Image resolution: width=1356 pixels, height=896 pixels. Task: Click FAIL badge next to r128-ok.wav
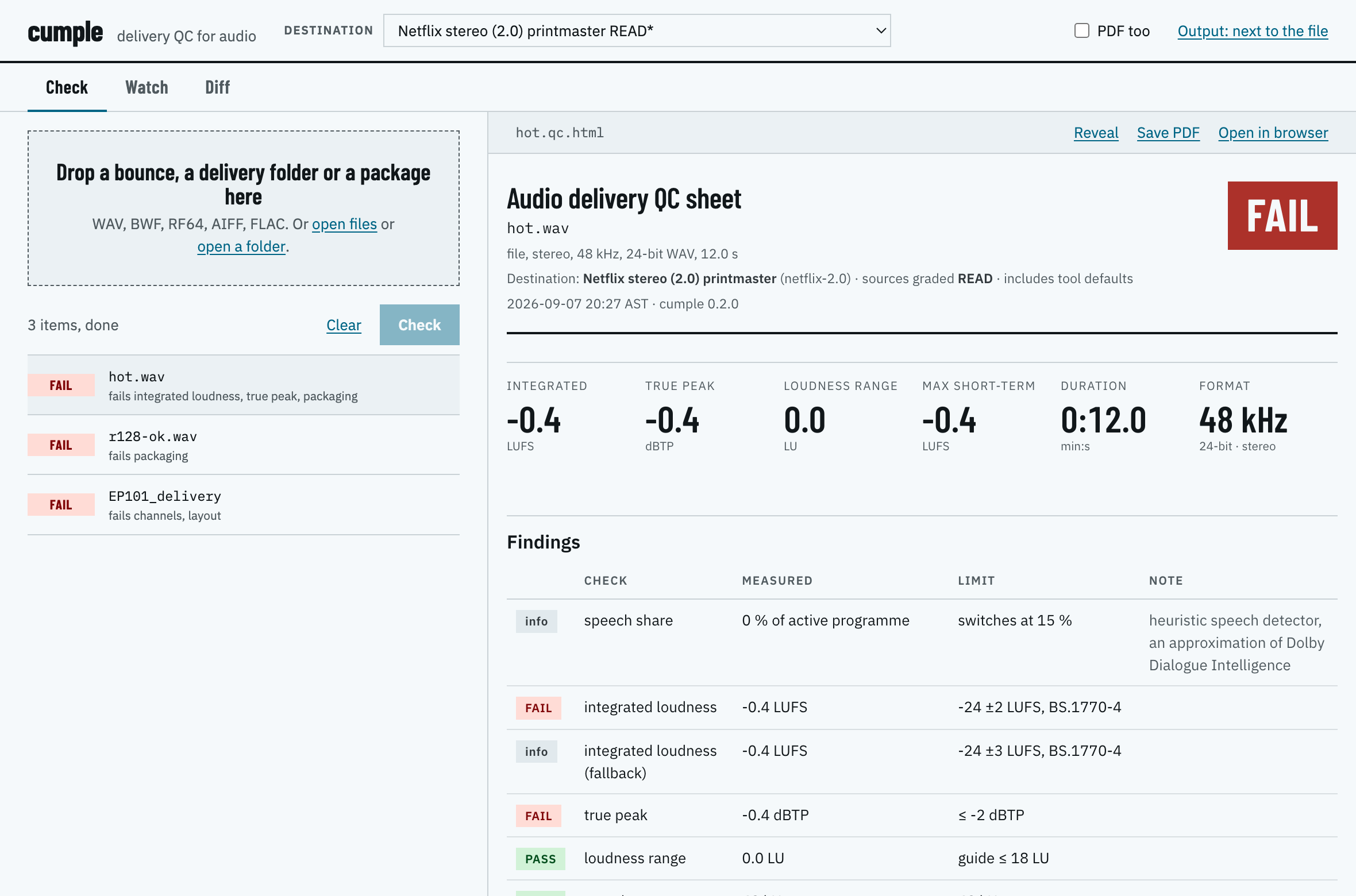[x=61, y=445]
